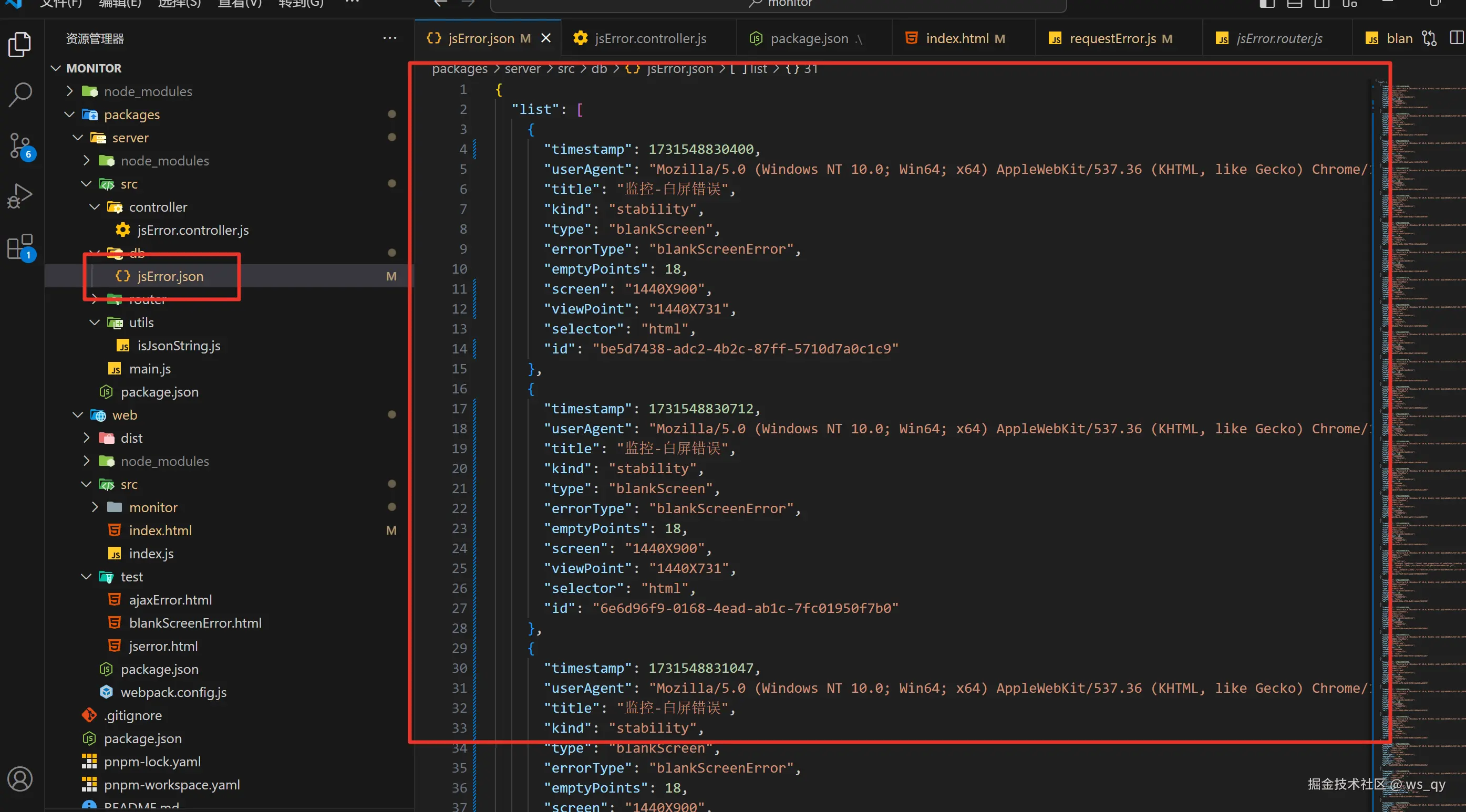Click compare changes icon in tab bar

coord(1429,38)
